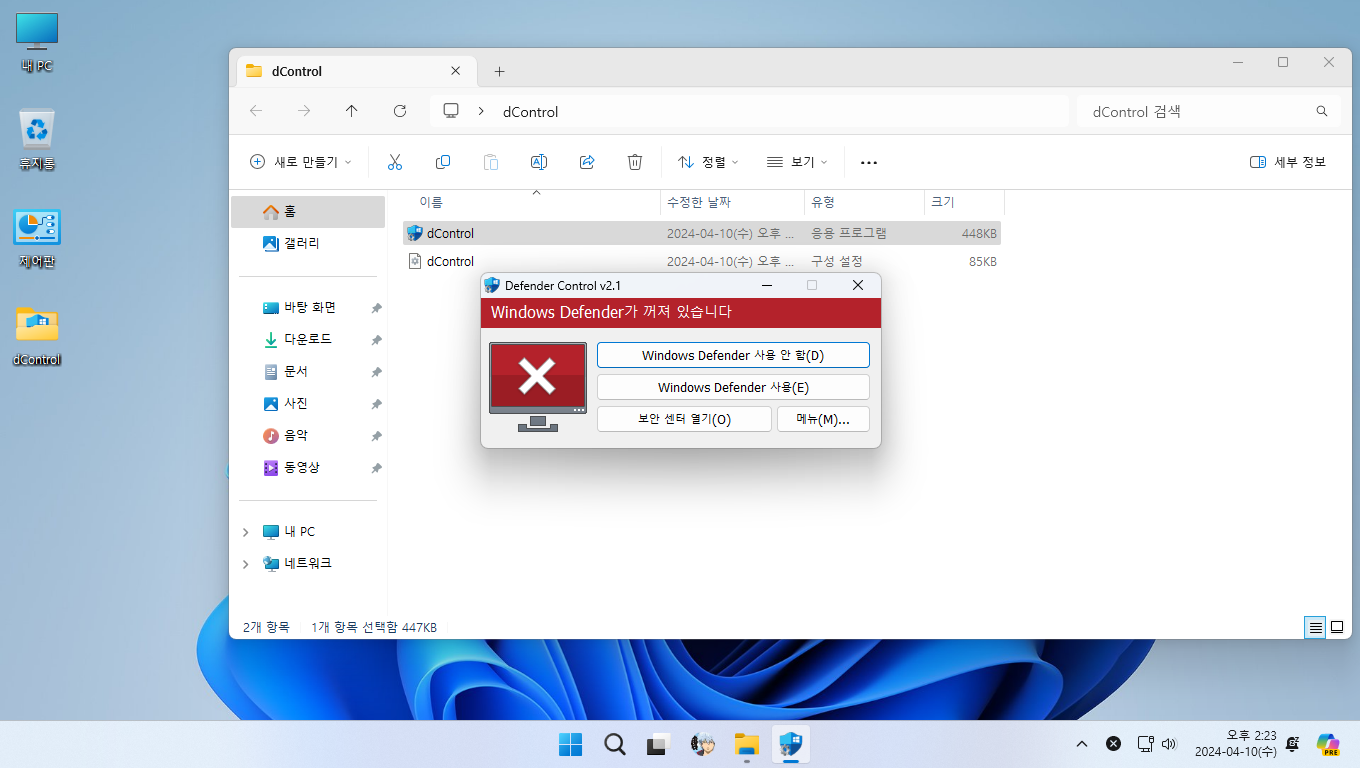Click the black X tray icon
Viewport: 1360px width, 768px height.
click(1113, 744)
